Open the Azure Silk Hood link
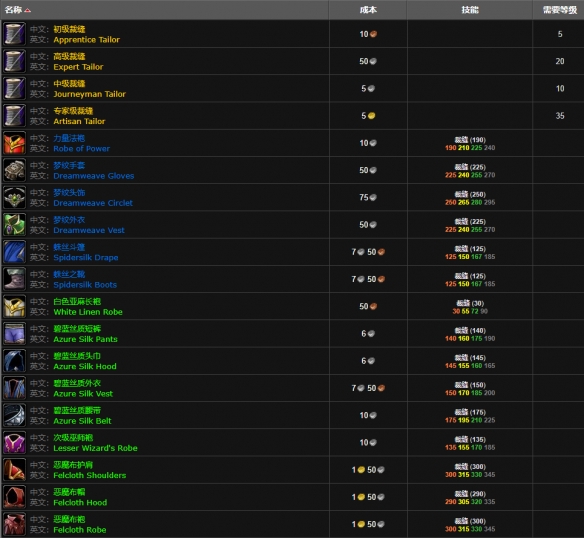The width and height of the screenshot is (584, 538). (85, 366)
